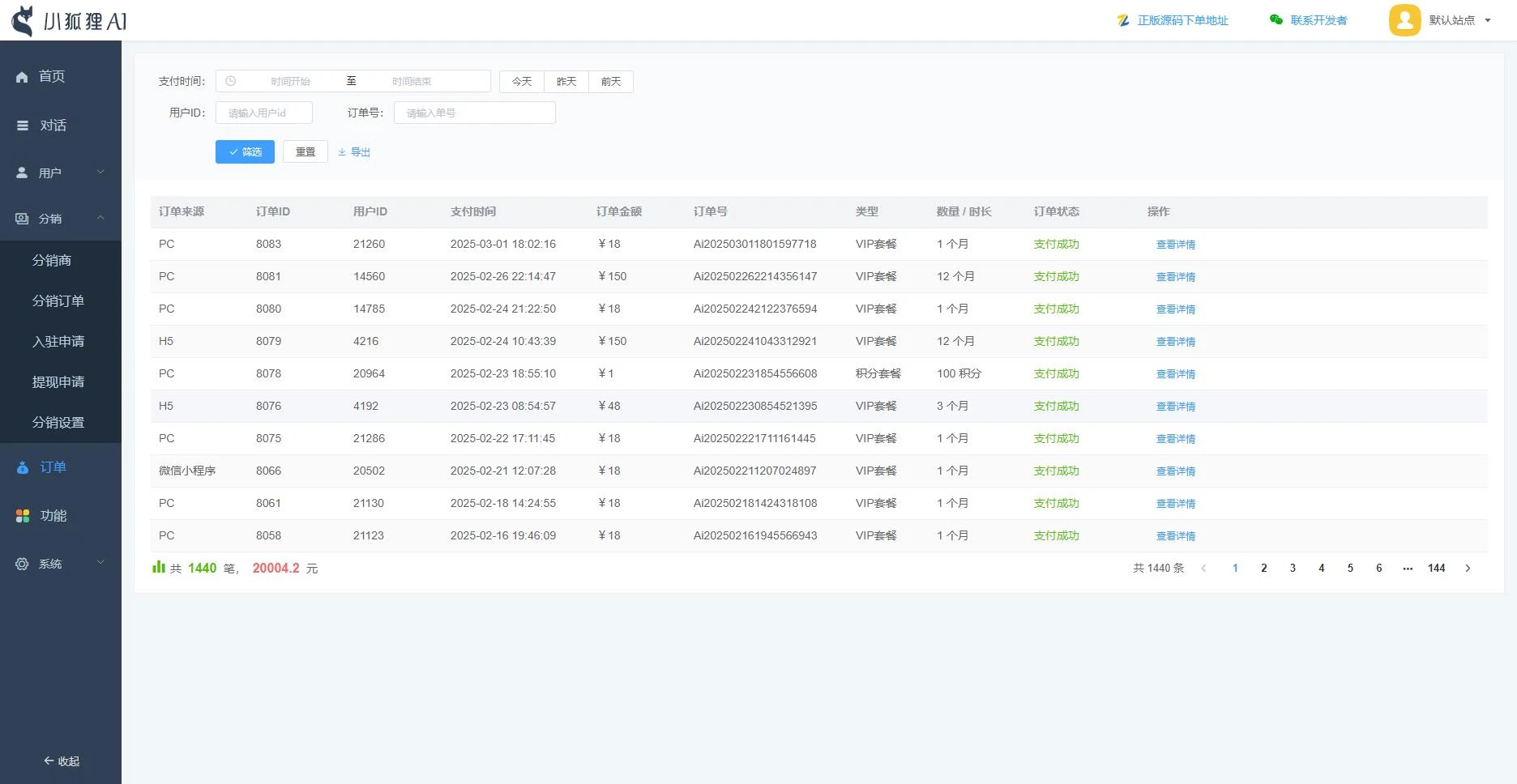Open the 首页 home icon in sidebar
Image resolution: width=1517 pixels, height=784 pixels.
coord(22,76)
